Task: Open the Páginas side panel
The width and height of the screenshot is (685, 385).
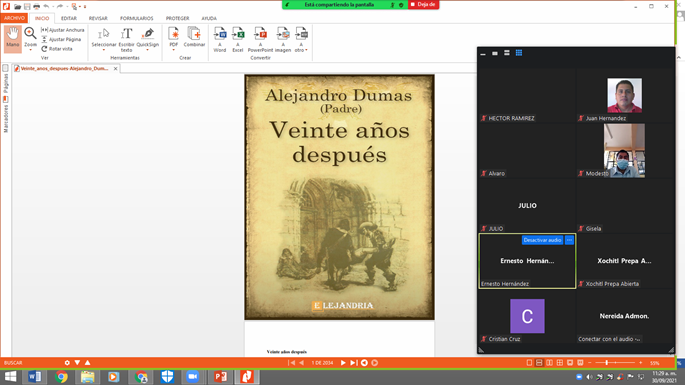Action: [x=6, y=79]
